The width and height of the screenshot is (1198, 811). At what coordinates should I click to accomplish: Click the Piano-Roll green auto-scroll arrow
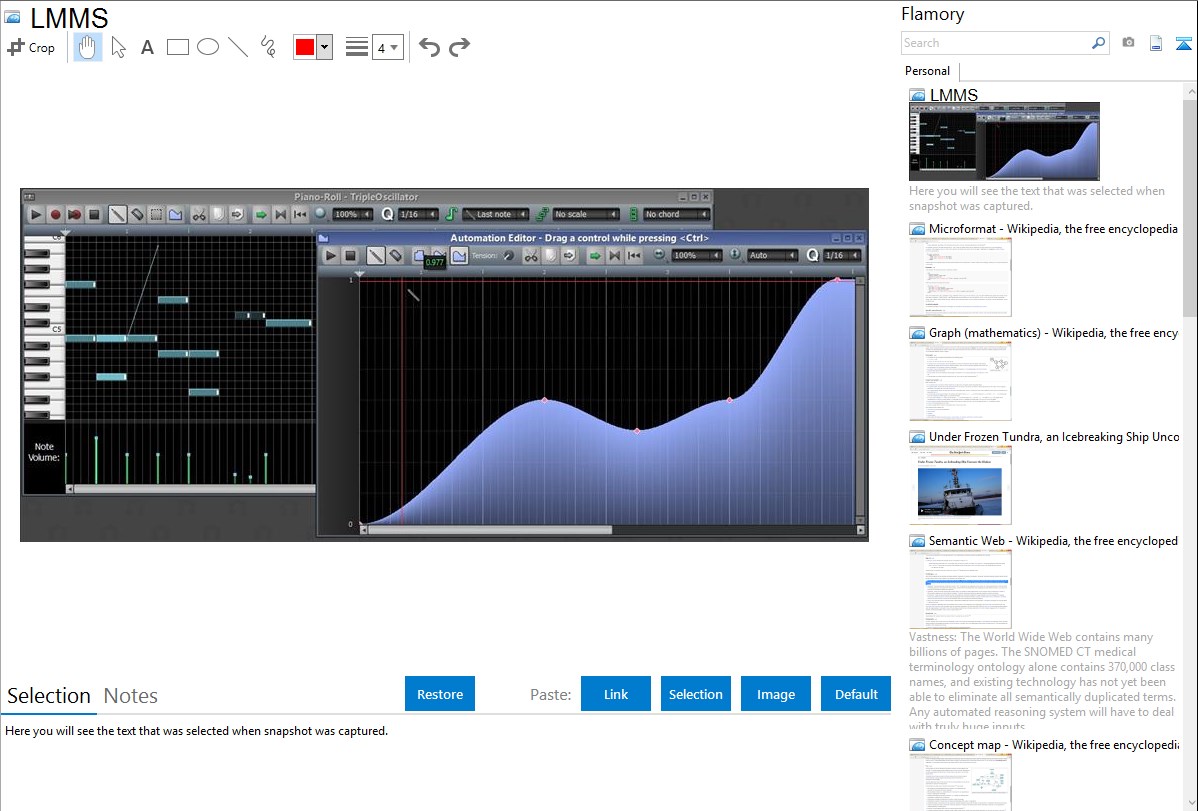coord(261,215)
